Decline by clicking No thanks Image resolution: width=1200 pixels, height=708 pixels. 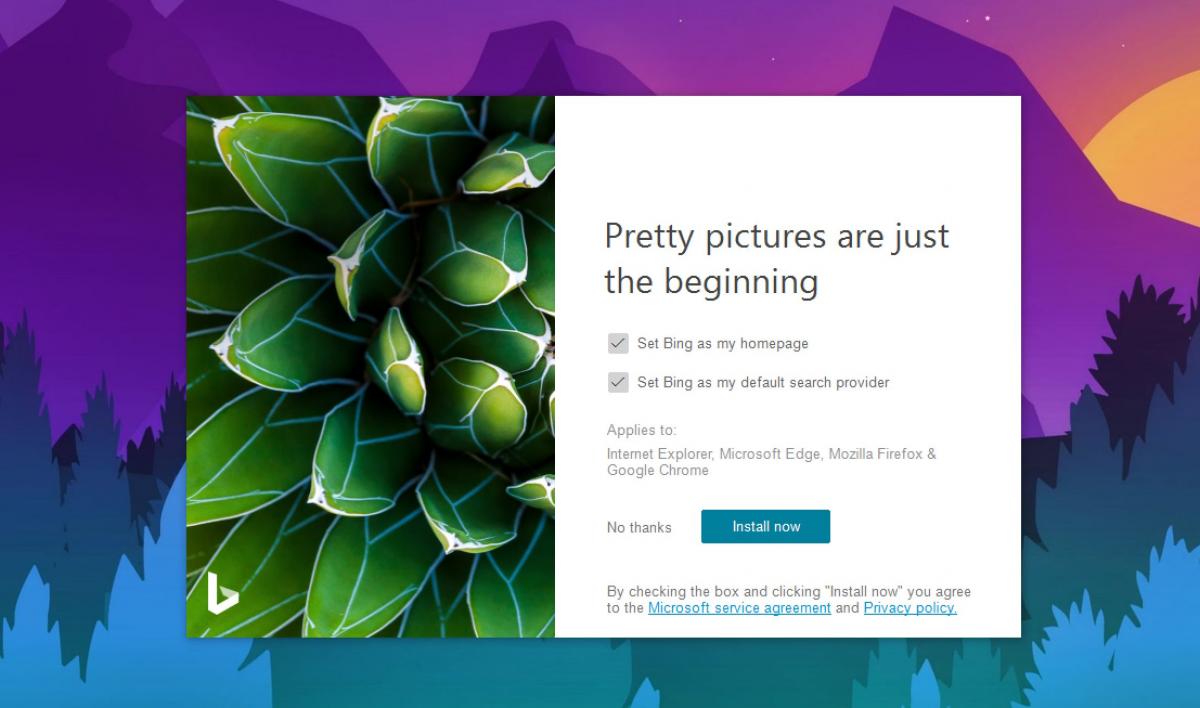point(639,527)
